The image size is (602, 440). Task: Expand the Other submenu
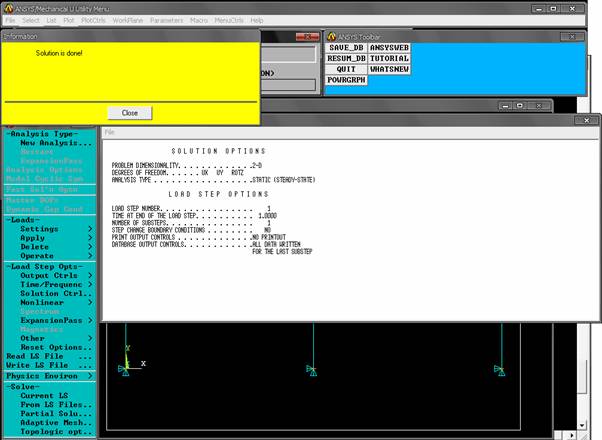coord(56,338)
